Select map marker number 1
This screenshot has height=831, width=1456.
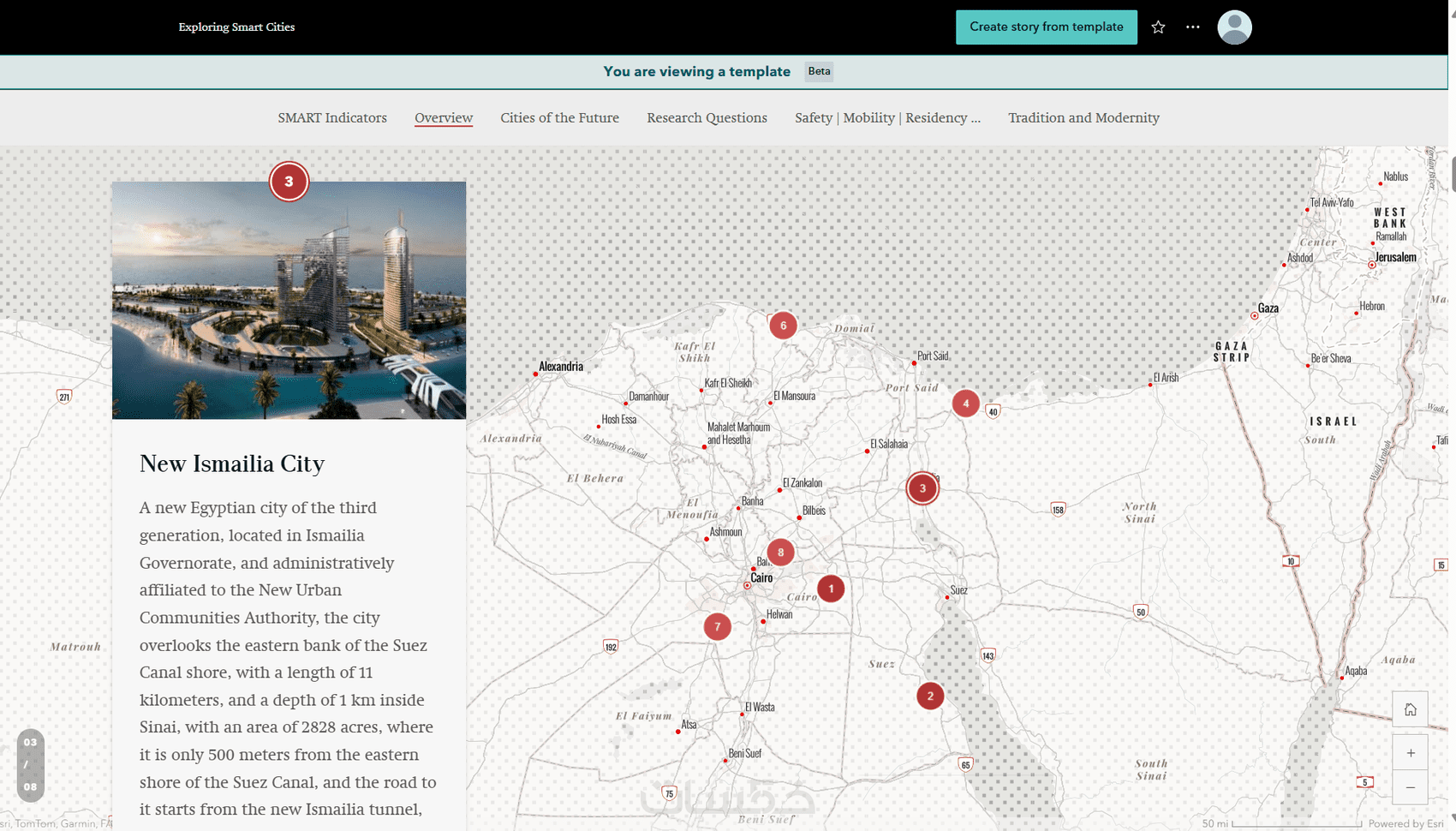pos(830,589)
